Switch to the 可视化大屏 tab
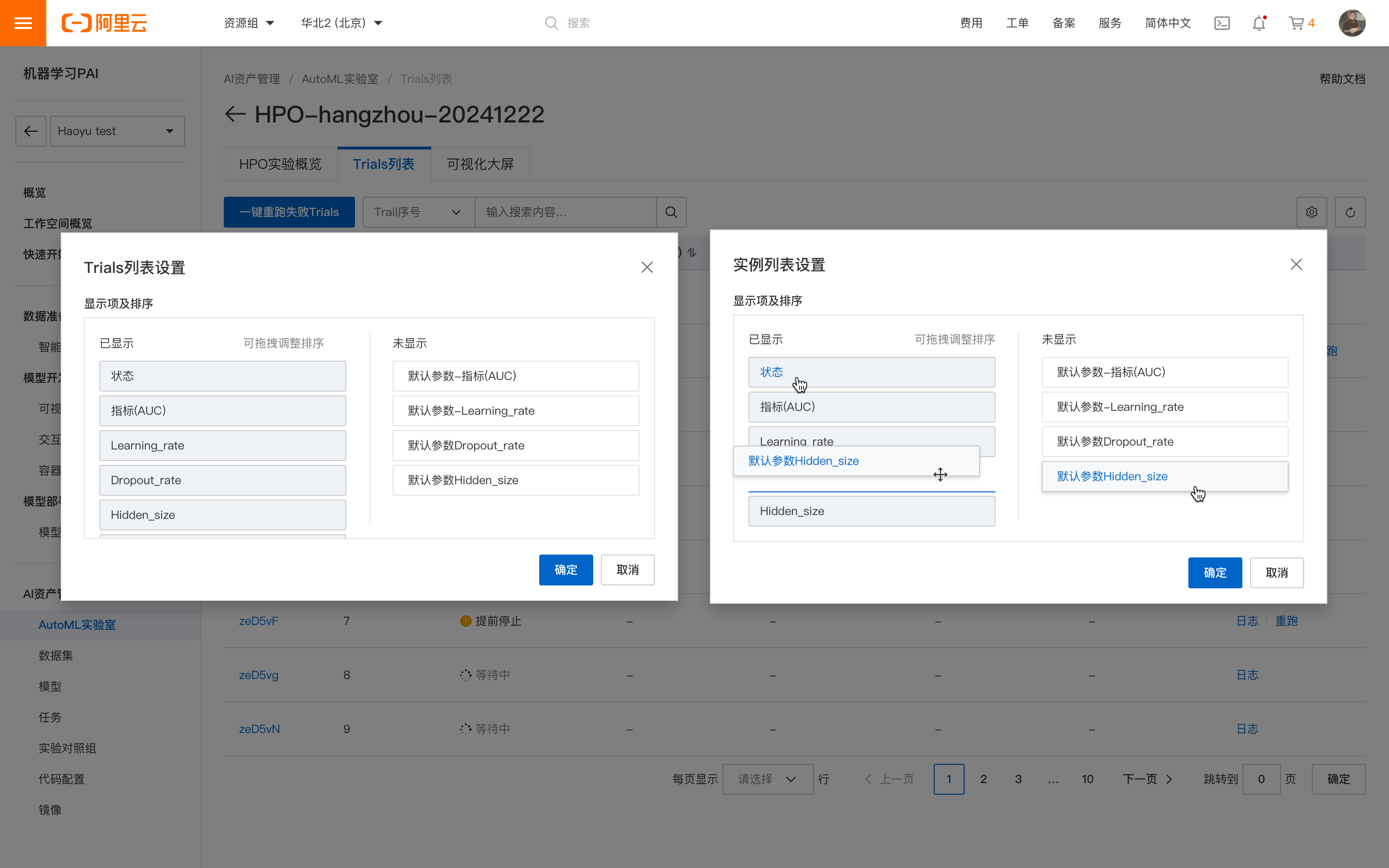 (480, 164)
